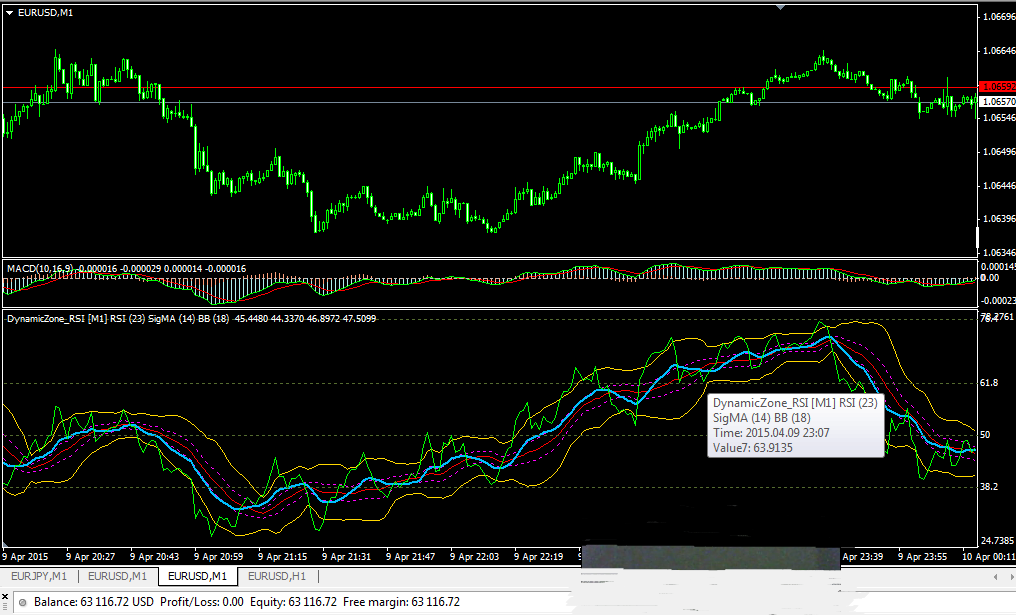Click the small triangle in chart's bottom-left corner

point(6,544)
